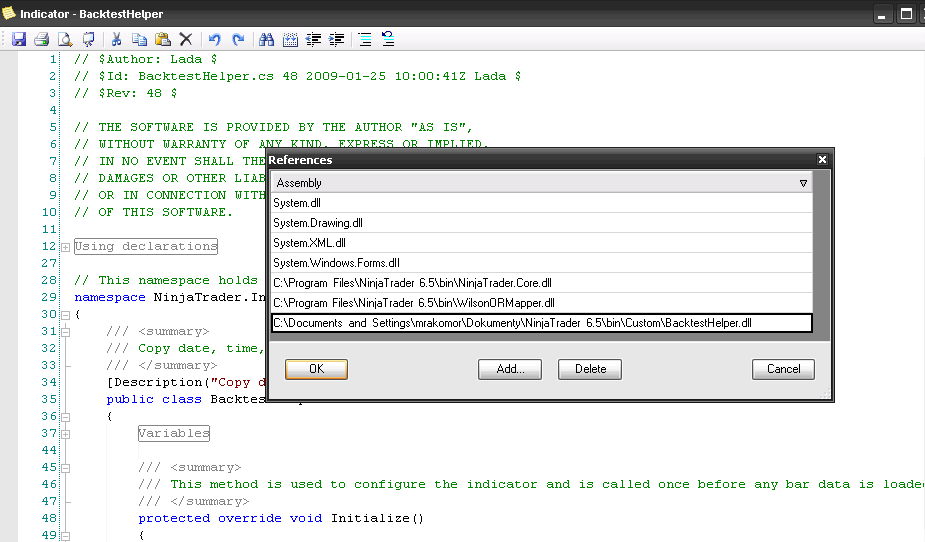The width and height of the screenshot is (925, 542).
Task: Cancel the References dialog
Action: tap(783, 369)
